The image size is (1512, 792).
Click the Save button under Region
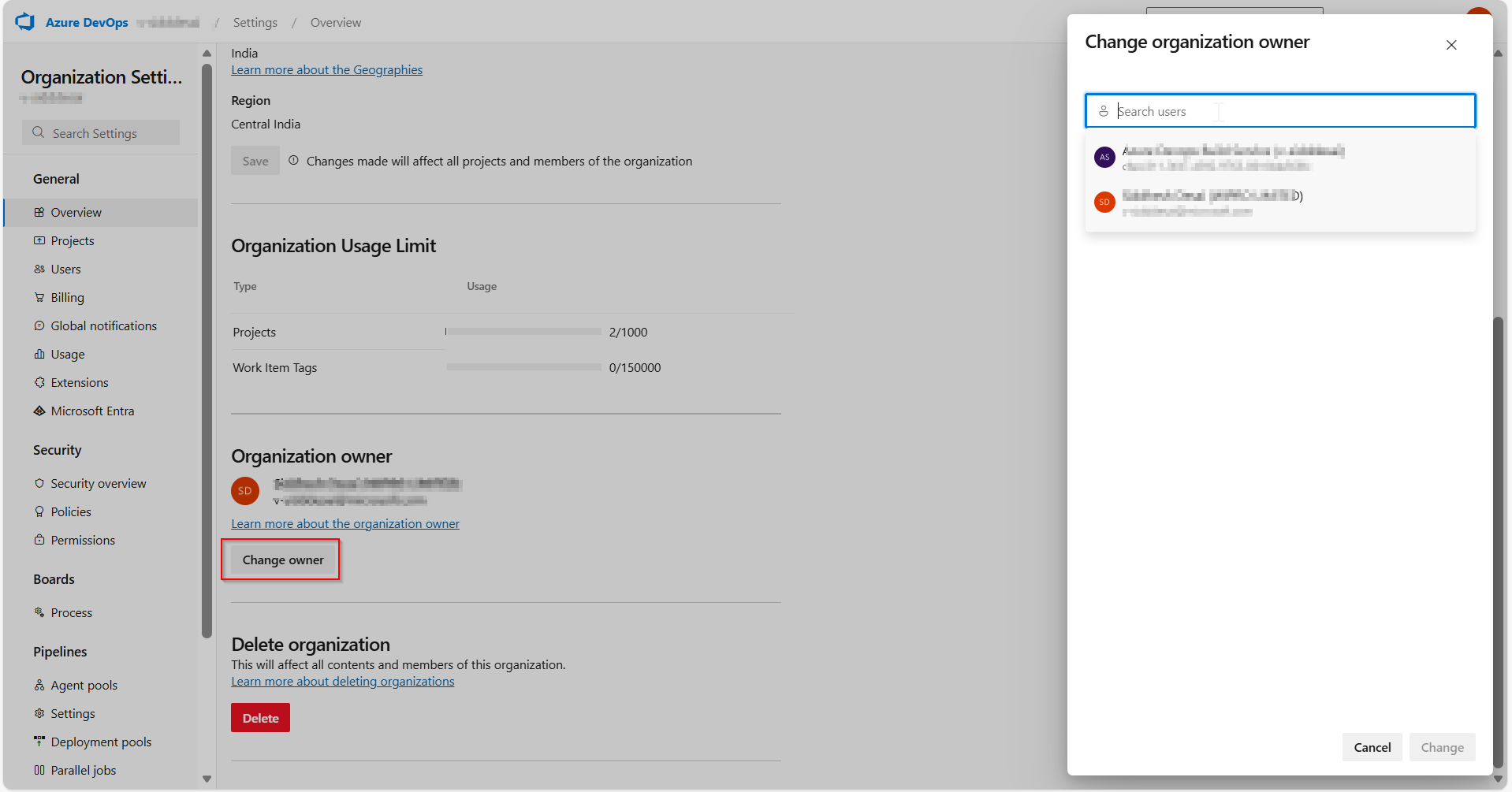click(x=255, y=161)
